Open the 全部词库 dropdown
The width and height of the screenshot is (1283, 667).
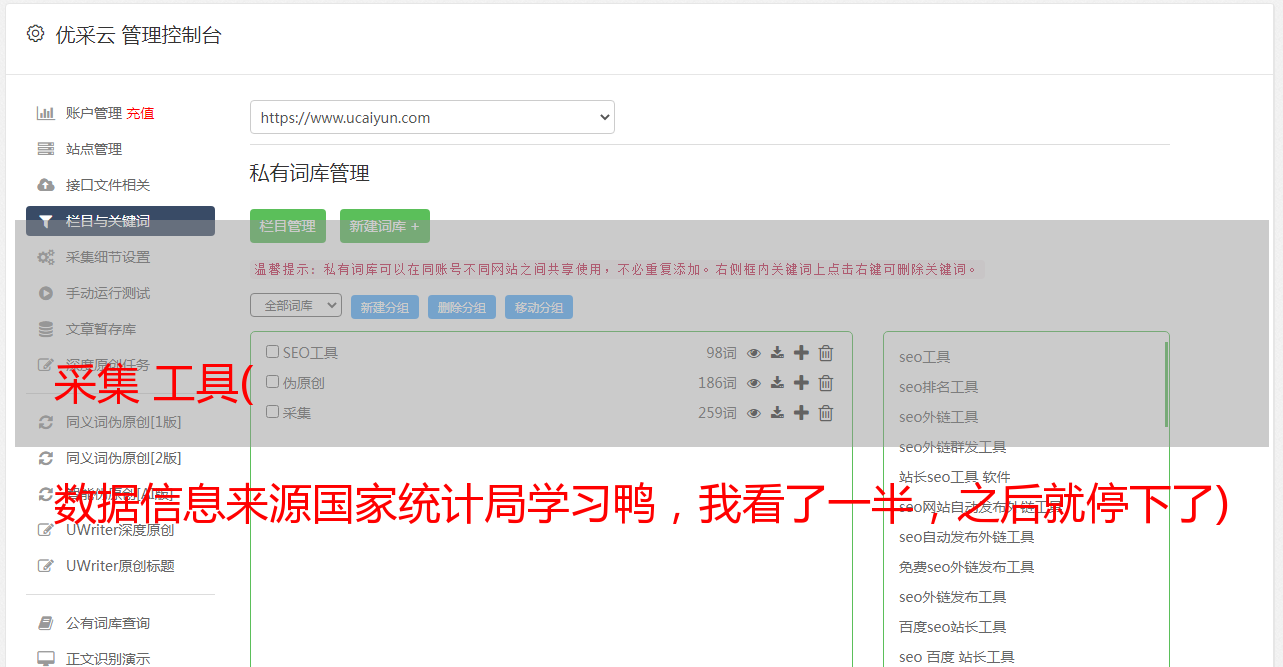[296, 305]
